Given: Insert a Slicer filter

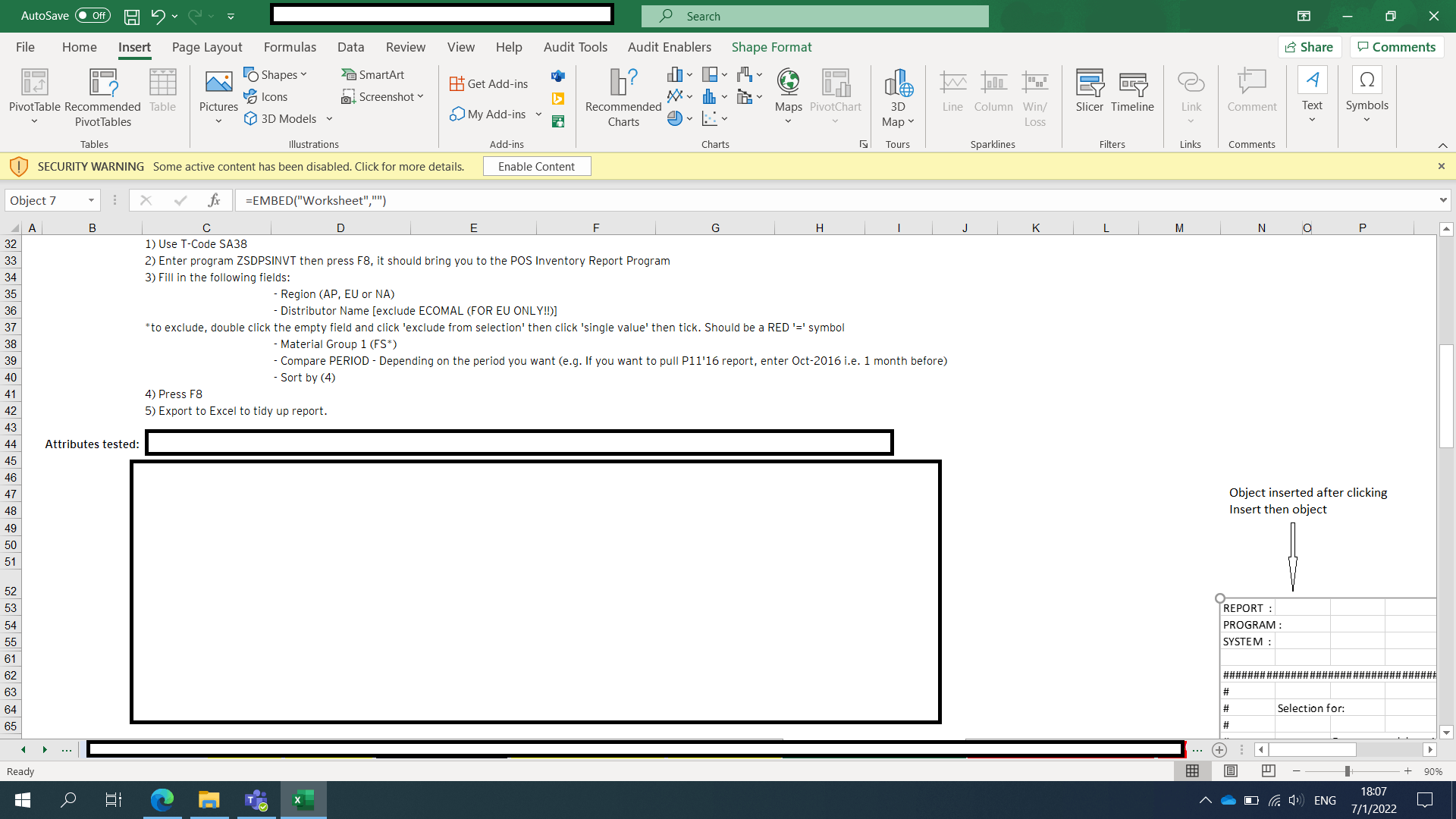Looking at the screenshot, I should point(1089,91).
